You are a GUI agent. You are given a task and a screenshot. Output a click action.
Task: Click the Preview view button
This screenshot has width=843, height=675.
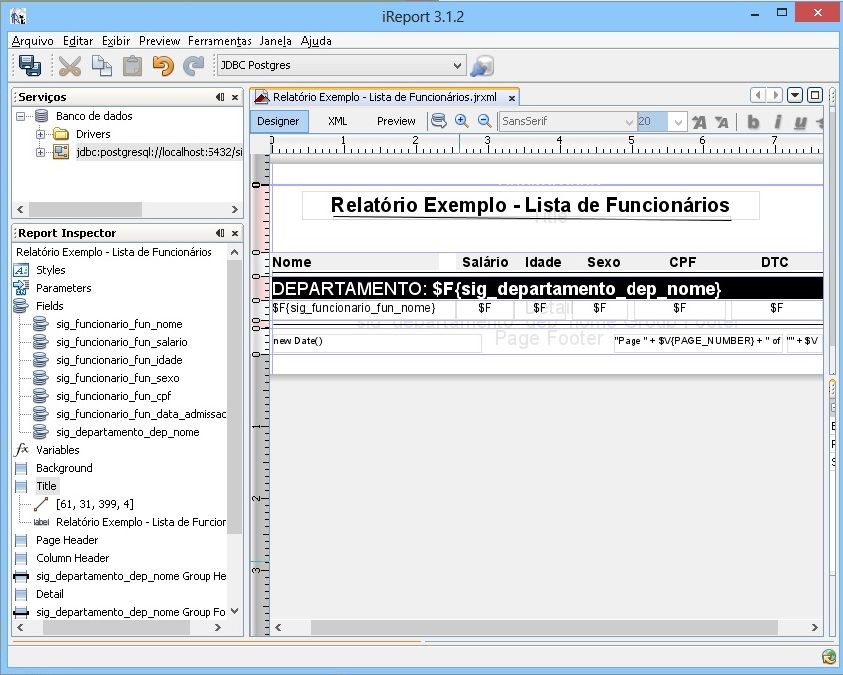point(396,121)
